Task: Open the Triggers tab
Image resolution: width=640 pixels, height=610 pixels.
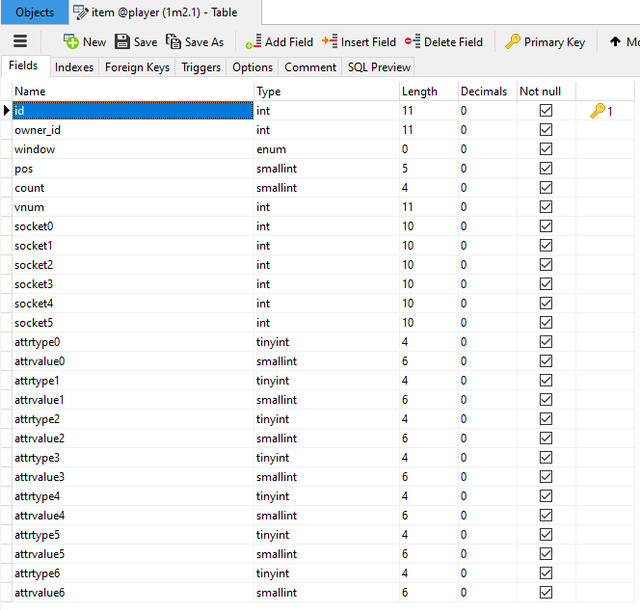Action: coord(201,67)
